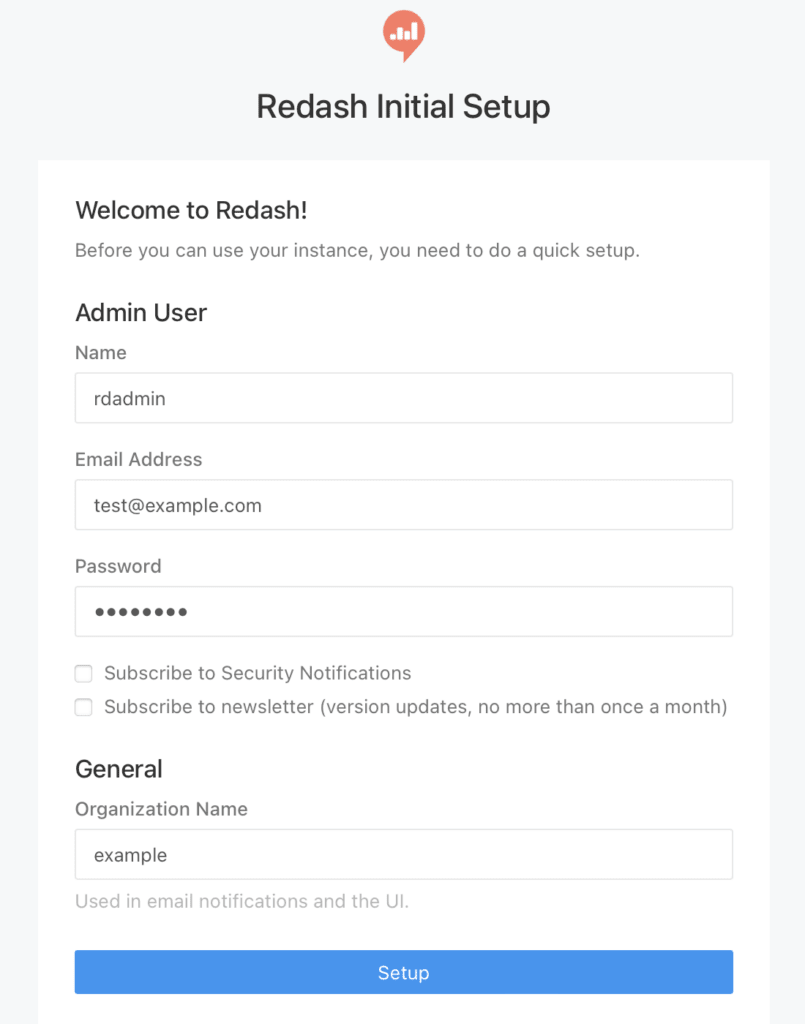Click the Admin User section heading
The height and width of the screenshot is (1024, 805).
141,313
